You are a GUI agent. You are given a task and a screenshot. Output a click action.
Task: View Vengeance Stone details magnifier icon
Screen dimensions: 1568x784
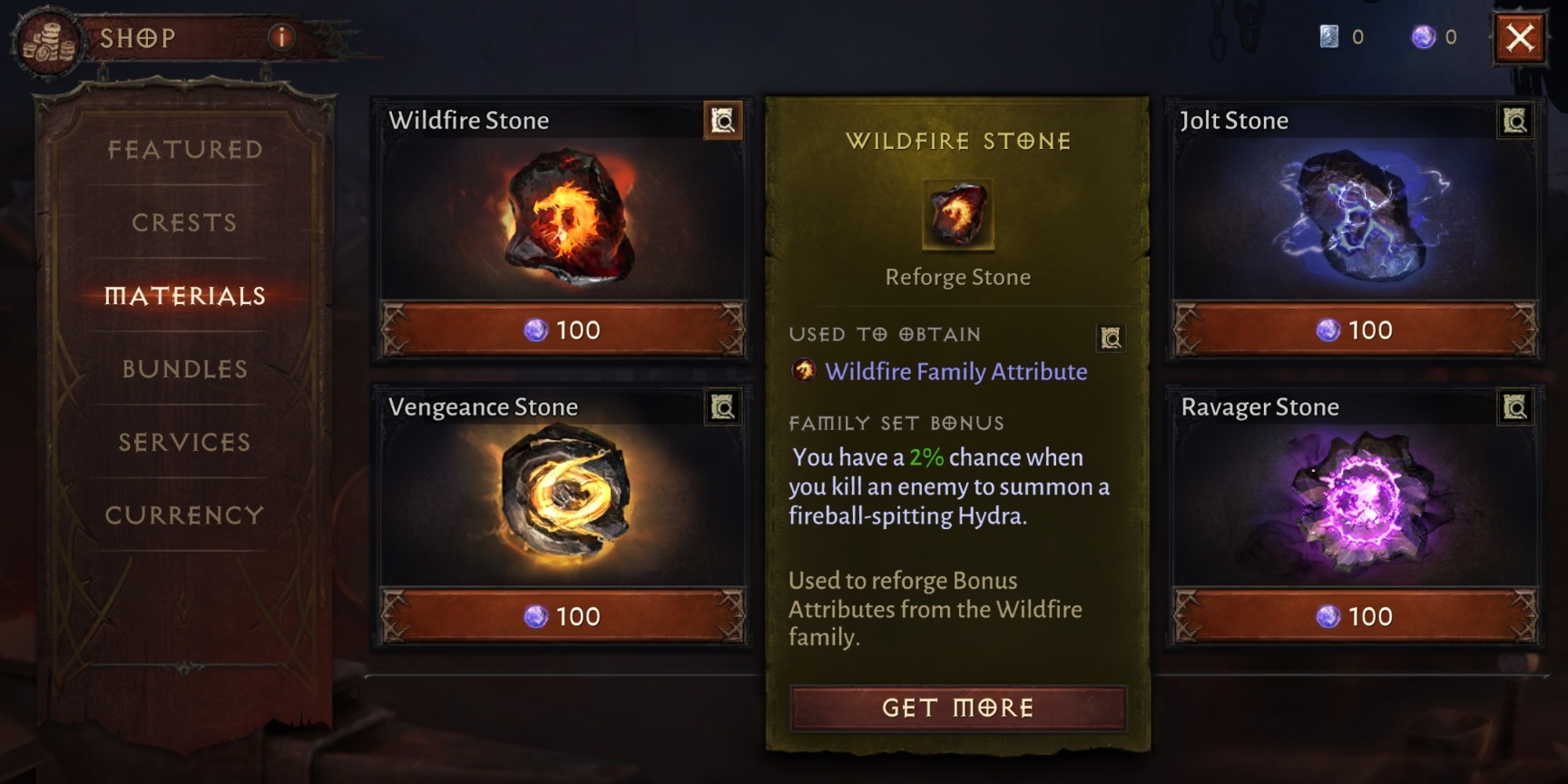coord(723,407)
